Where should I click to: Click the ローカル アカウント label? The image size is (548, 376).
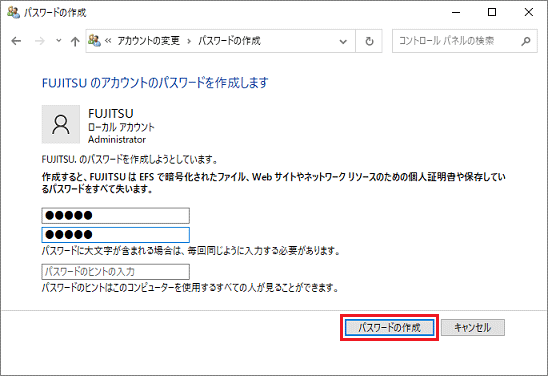pyautogui.click(x=121, y=127)
